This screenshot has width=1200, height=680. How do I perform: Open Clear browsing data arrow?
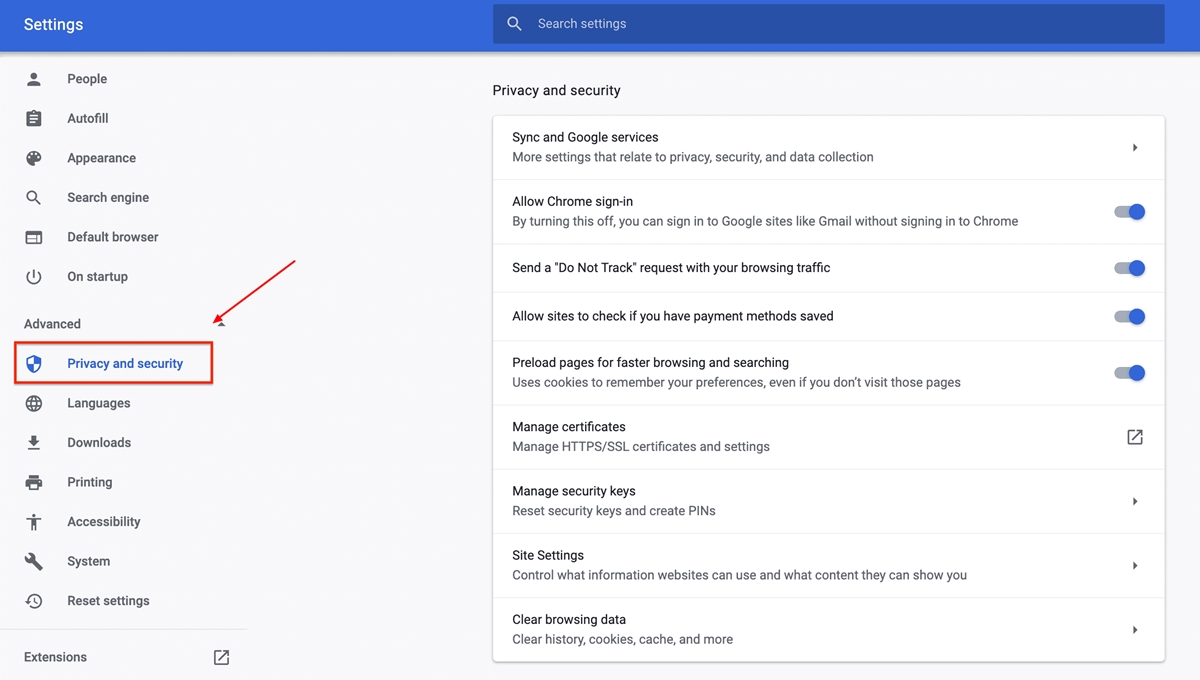[x=1135, y=630]
